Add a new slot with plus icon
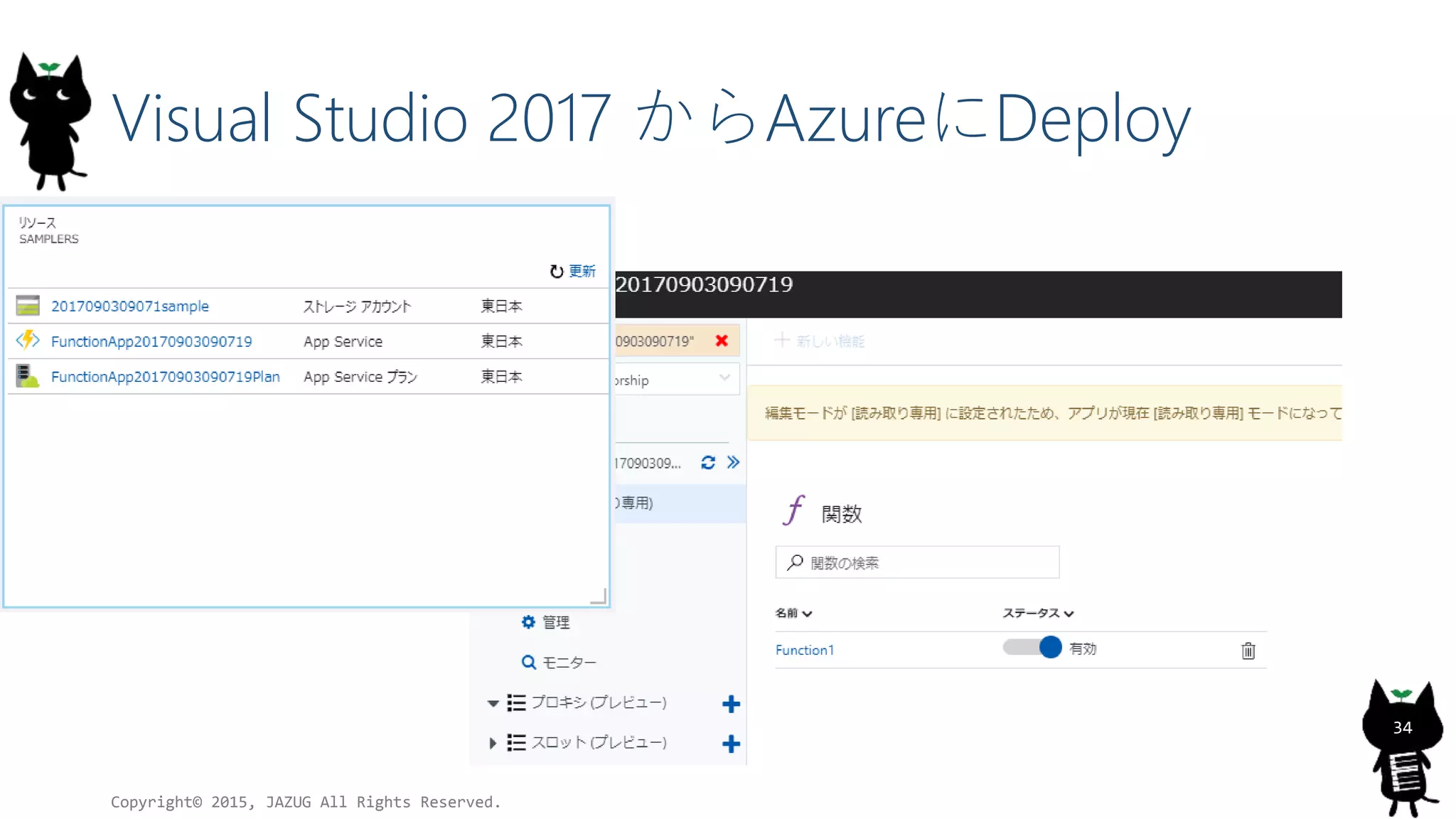The width and height of the screenshot is (1456, 819). (731, 744)
